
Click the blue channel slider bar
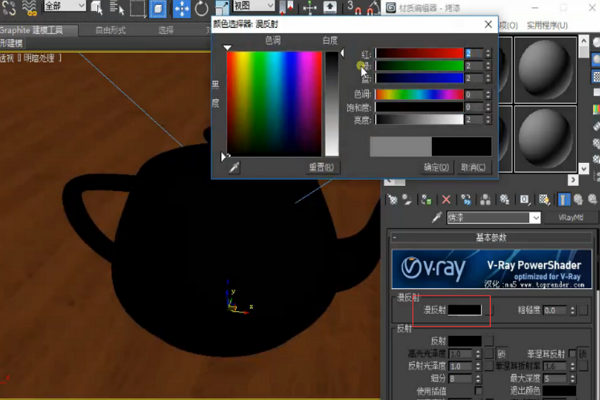(x=419, y=78)
